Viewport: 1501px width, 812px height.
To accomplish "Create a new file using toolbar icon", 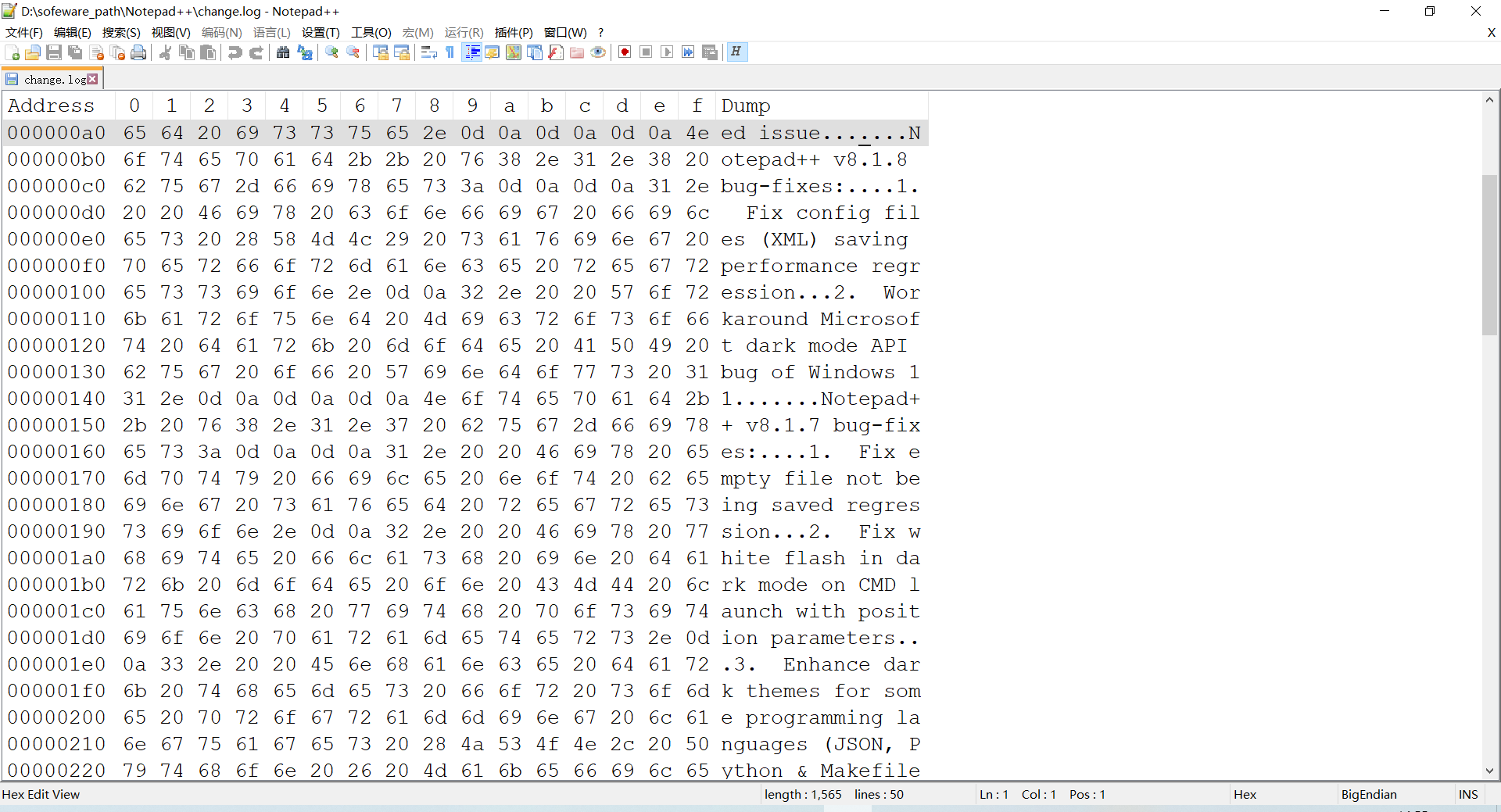I will tap(13, 52).
